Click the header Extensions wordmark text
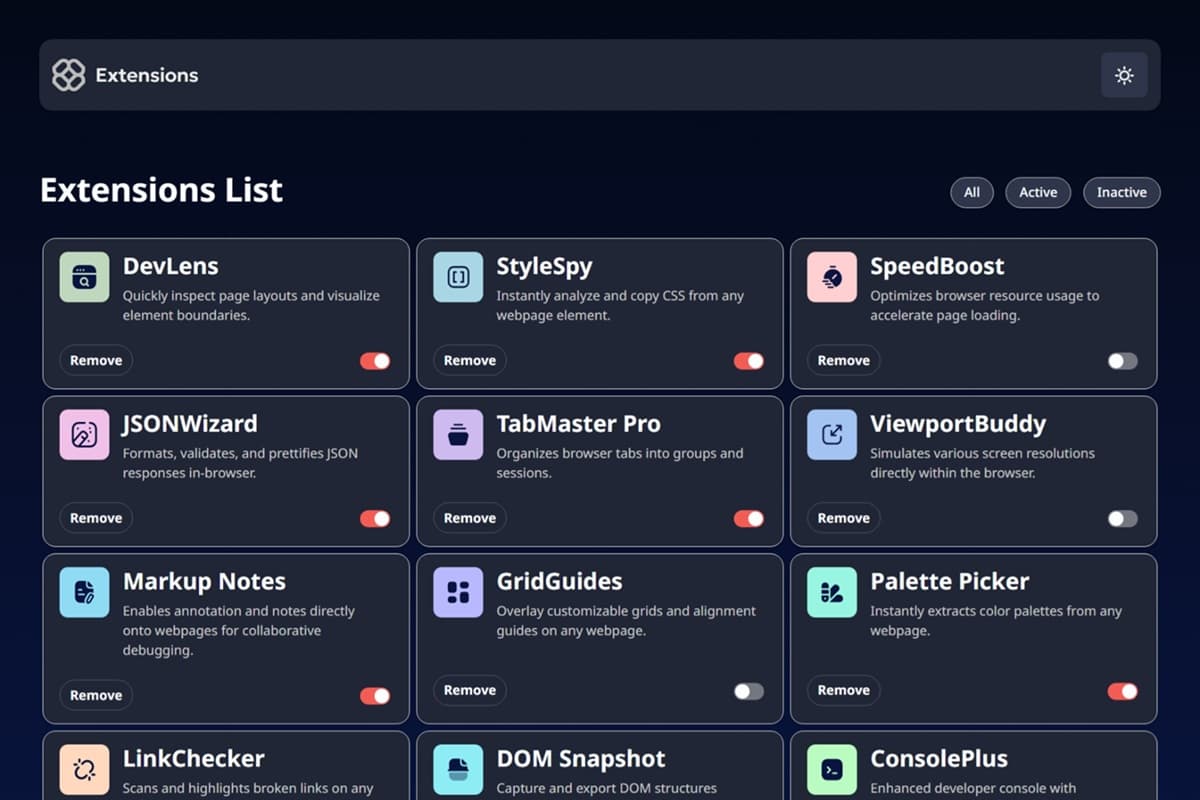The height and width of the screenshot is (800, 1200). point(147,75)
